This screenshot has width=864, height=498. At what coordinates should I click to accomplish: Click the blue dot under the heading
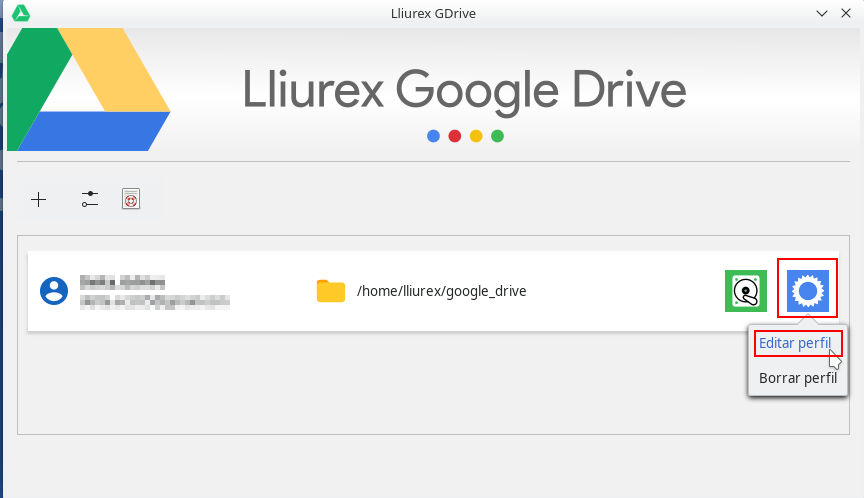tap(433, 136)
